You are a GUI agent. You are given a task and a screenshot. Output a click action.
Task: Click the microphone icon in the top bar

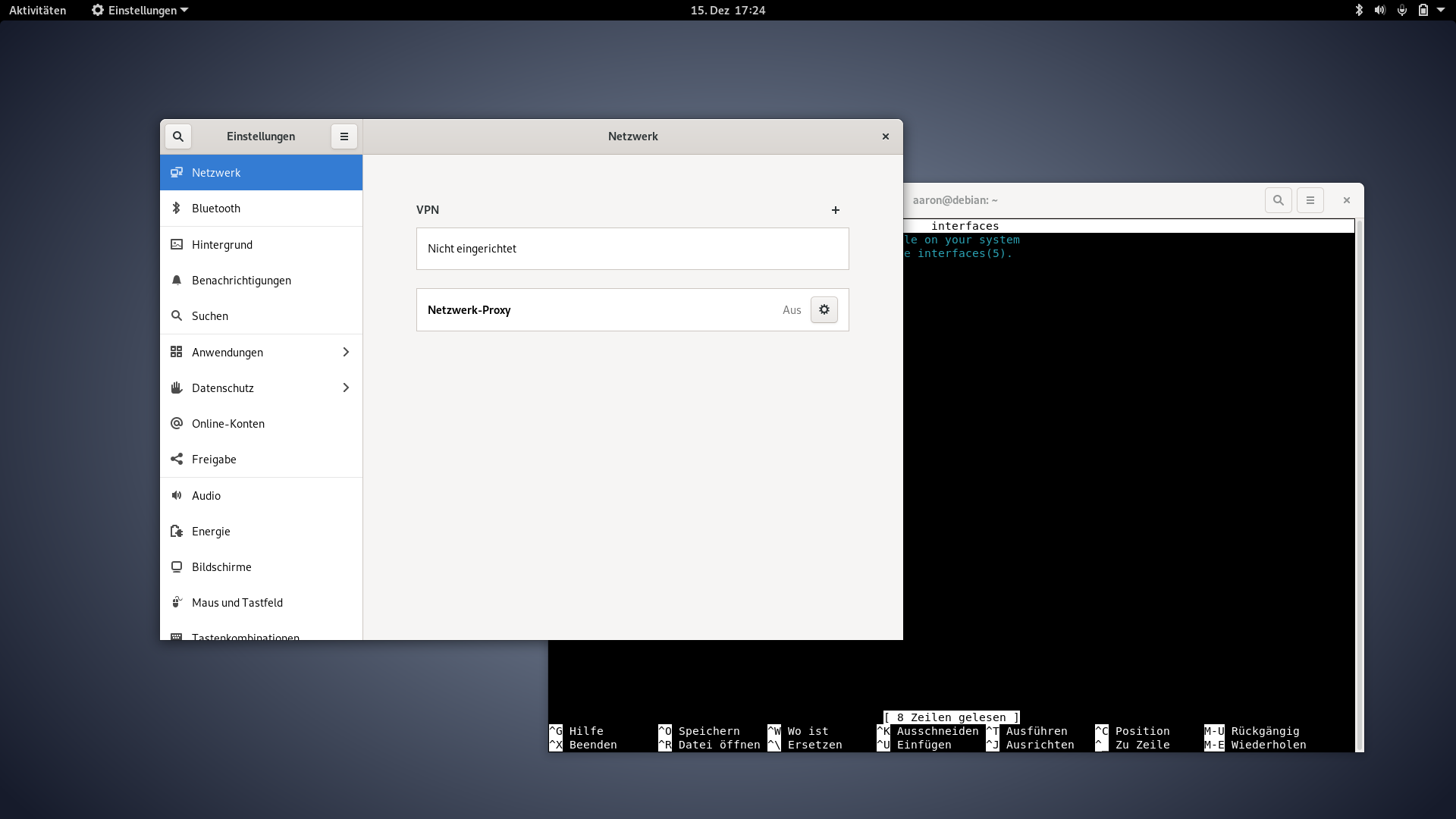tap(1401, 10)
